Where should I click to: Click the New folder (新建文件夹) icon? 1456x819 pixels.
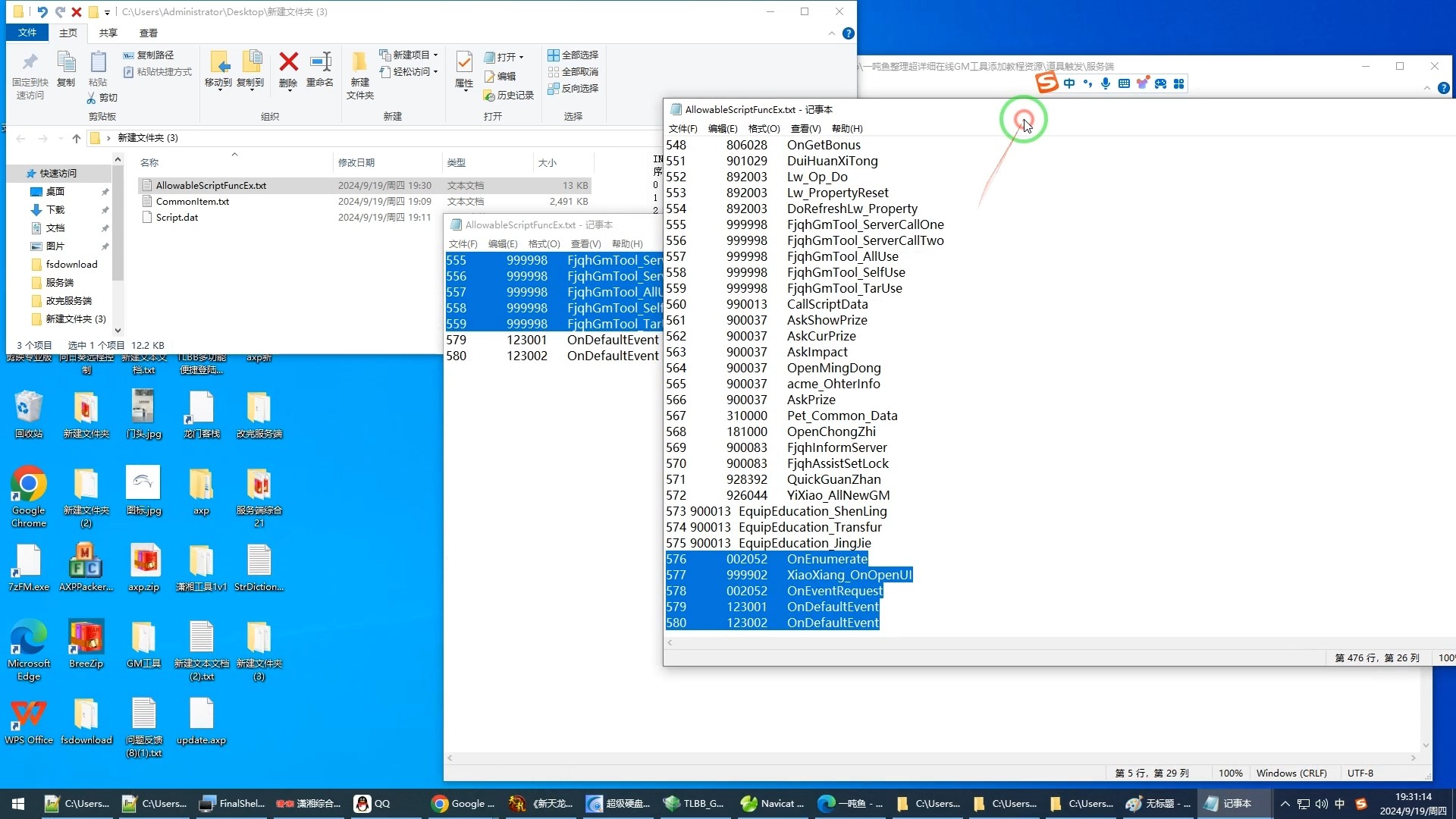point(359,62)
